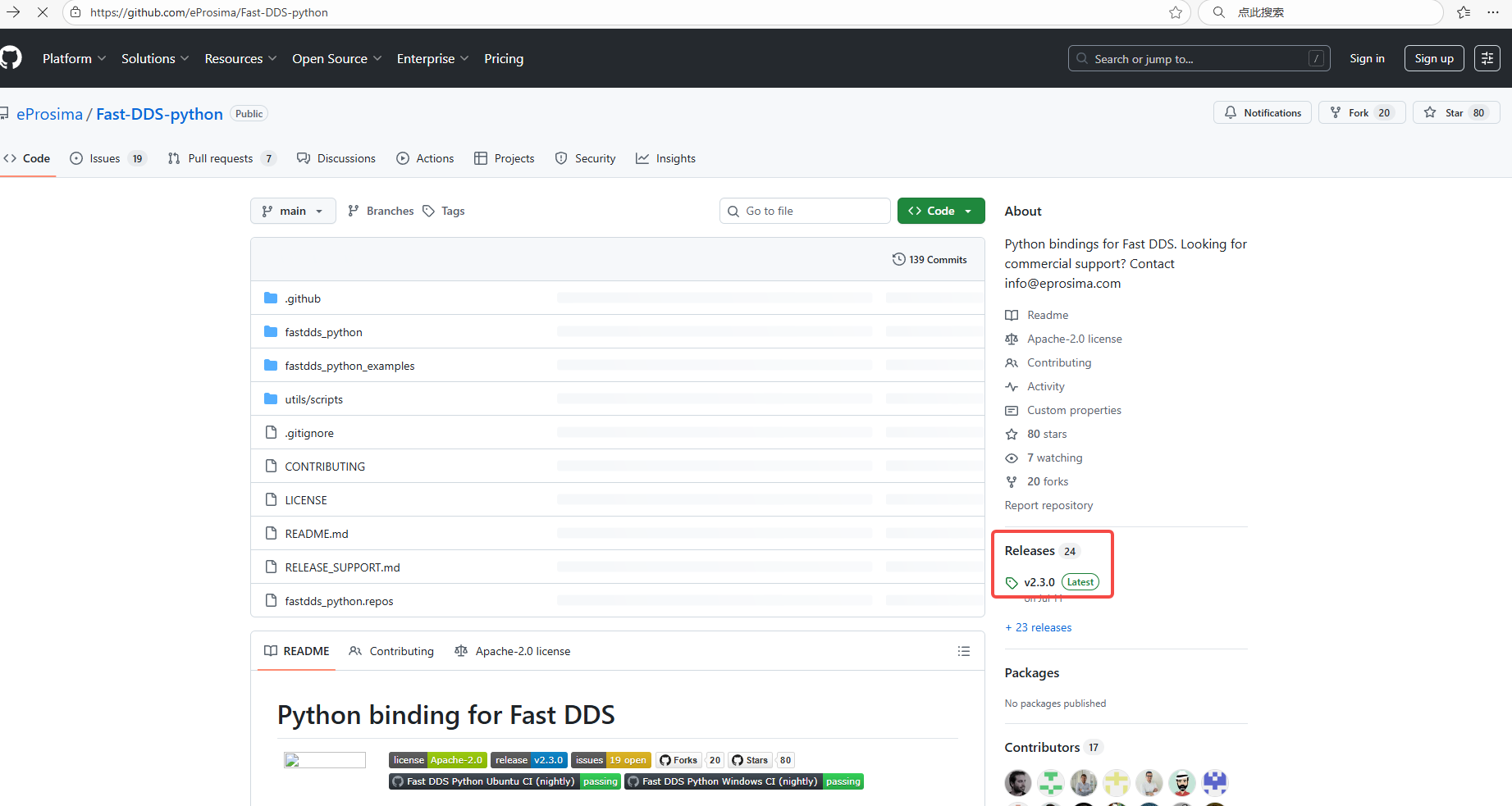Expand the Resources menu
Screen dimensions: 1512x806
[x=240, y=58]
